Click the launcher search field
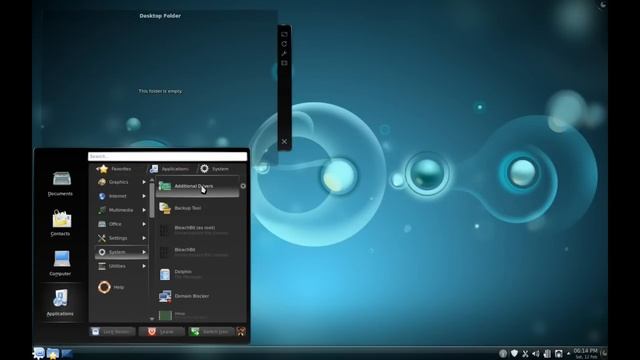The image size is (640, 360). 167,156
